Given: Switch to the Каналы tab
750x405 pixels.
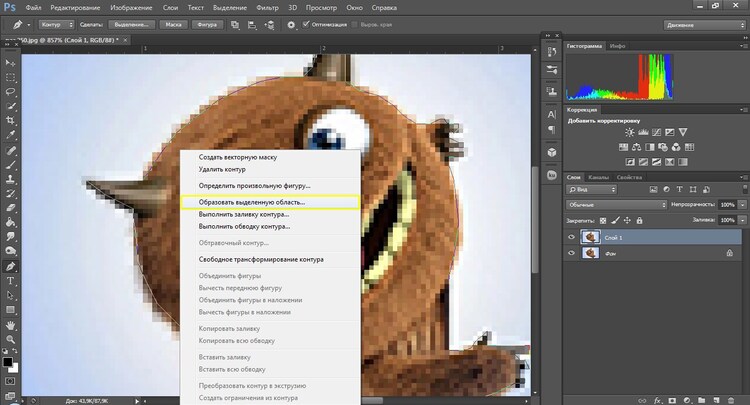Looking at the screenshot, I should point(598,177).
